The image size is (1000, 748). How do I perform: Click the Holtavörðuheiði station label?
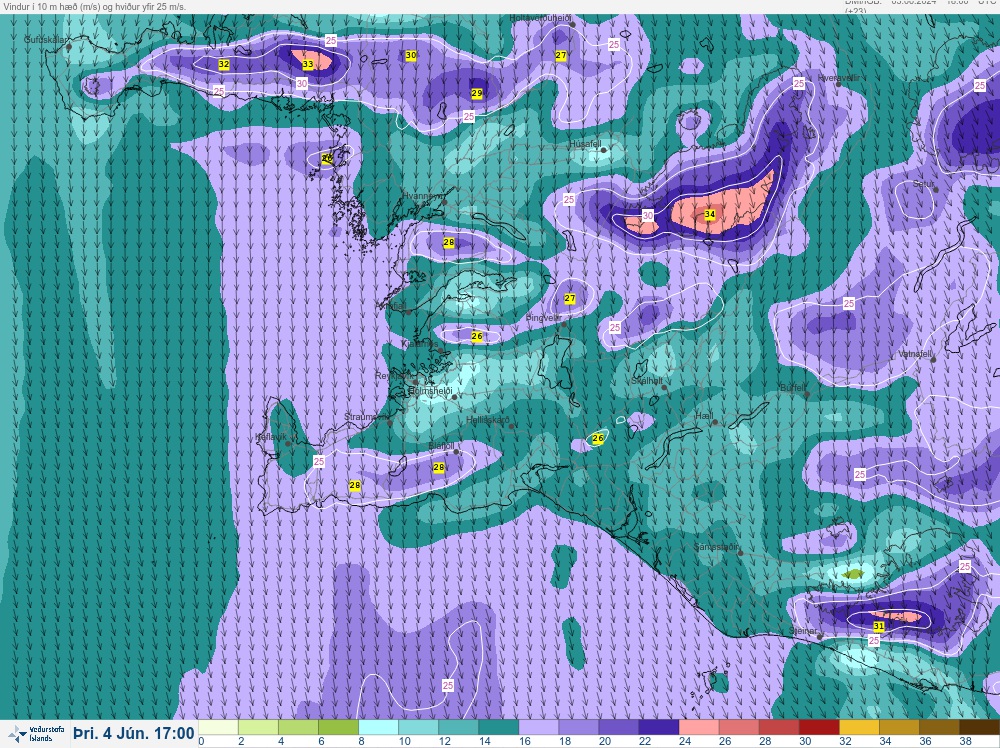click(540, 18)
